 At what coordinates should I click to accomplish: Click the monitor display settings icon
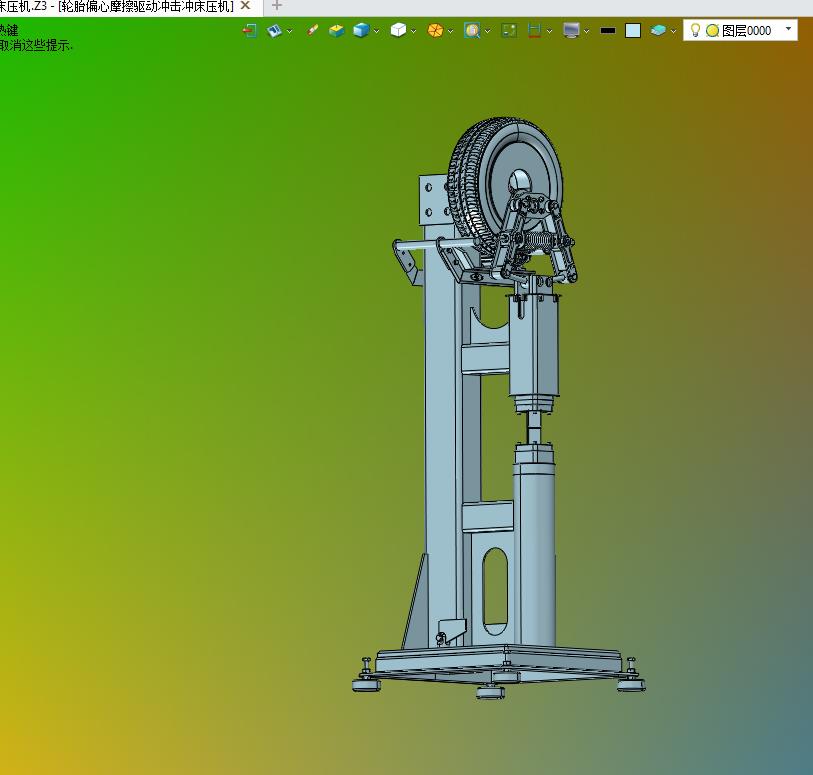tap(571, 31)
